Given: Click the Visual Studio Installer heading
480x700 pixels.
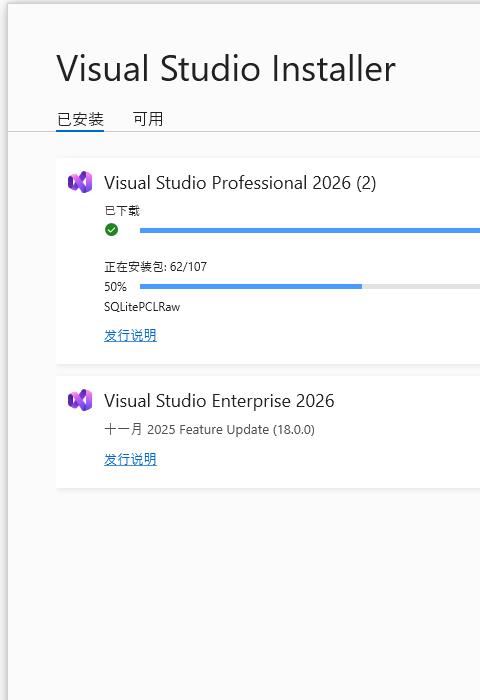Looking at the screenshot, I should point(226,68).
